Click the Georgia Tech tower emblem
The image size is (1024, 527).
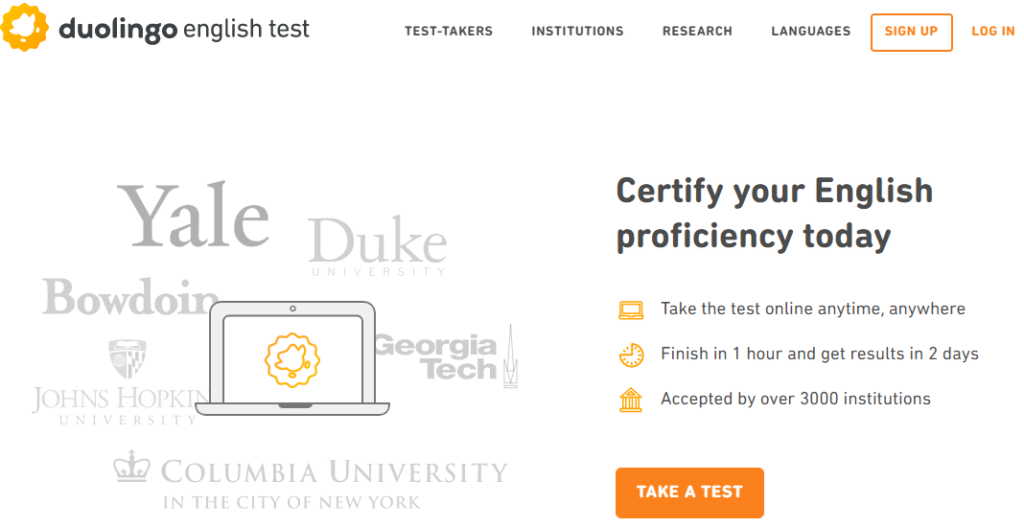(509, 357)
